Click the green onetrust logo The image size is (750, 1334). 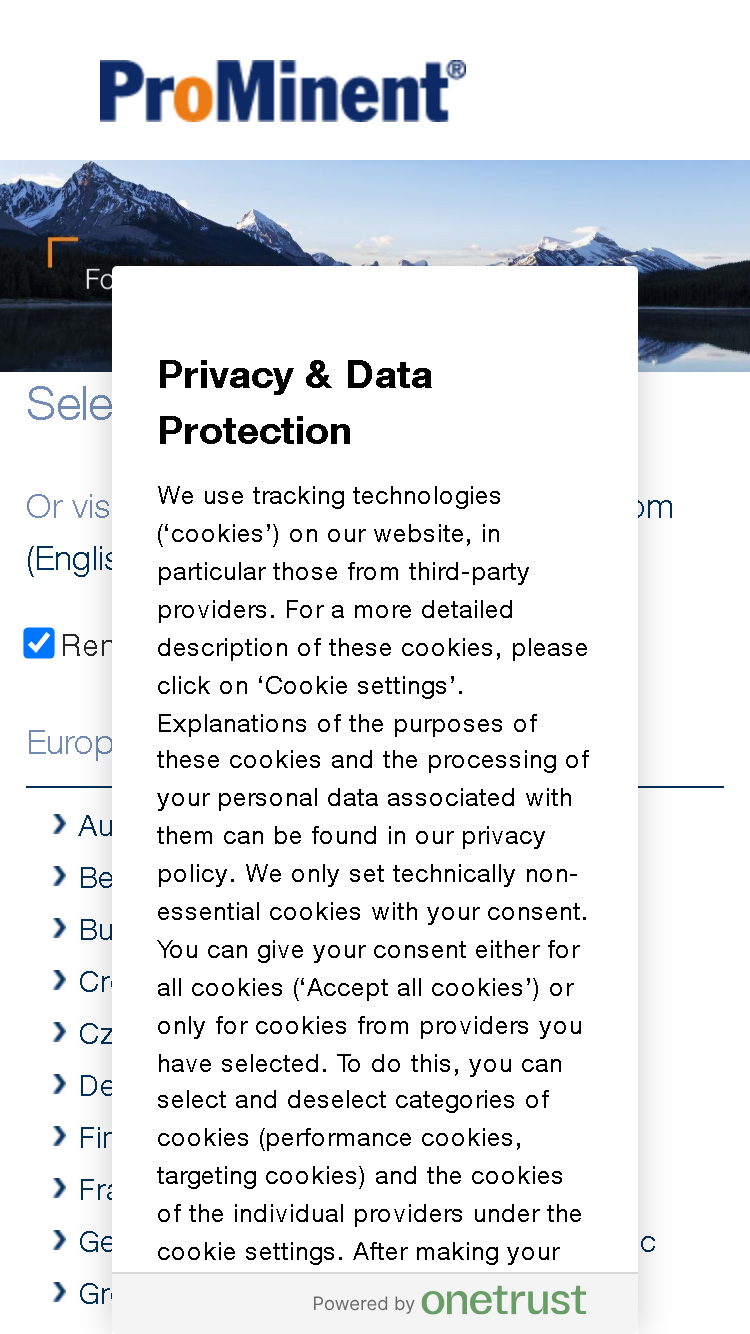pyautogui.click(x=503, y=1301)
